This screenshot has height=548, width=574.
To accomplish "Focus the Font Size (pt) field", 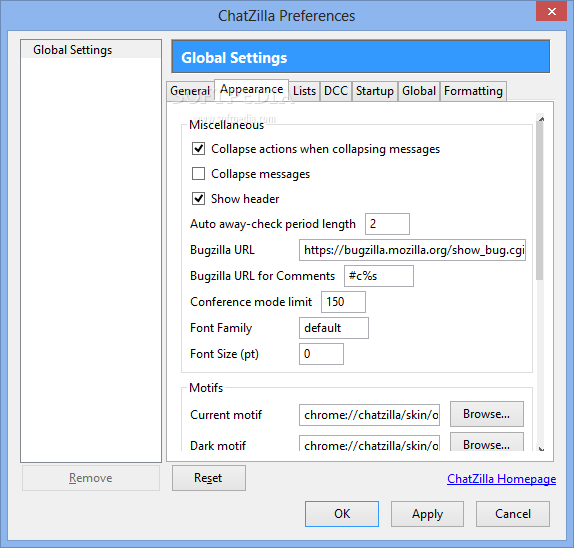I will 321,354.
